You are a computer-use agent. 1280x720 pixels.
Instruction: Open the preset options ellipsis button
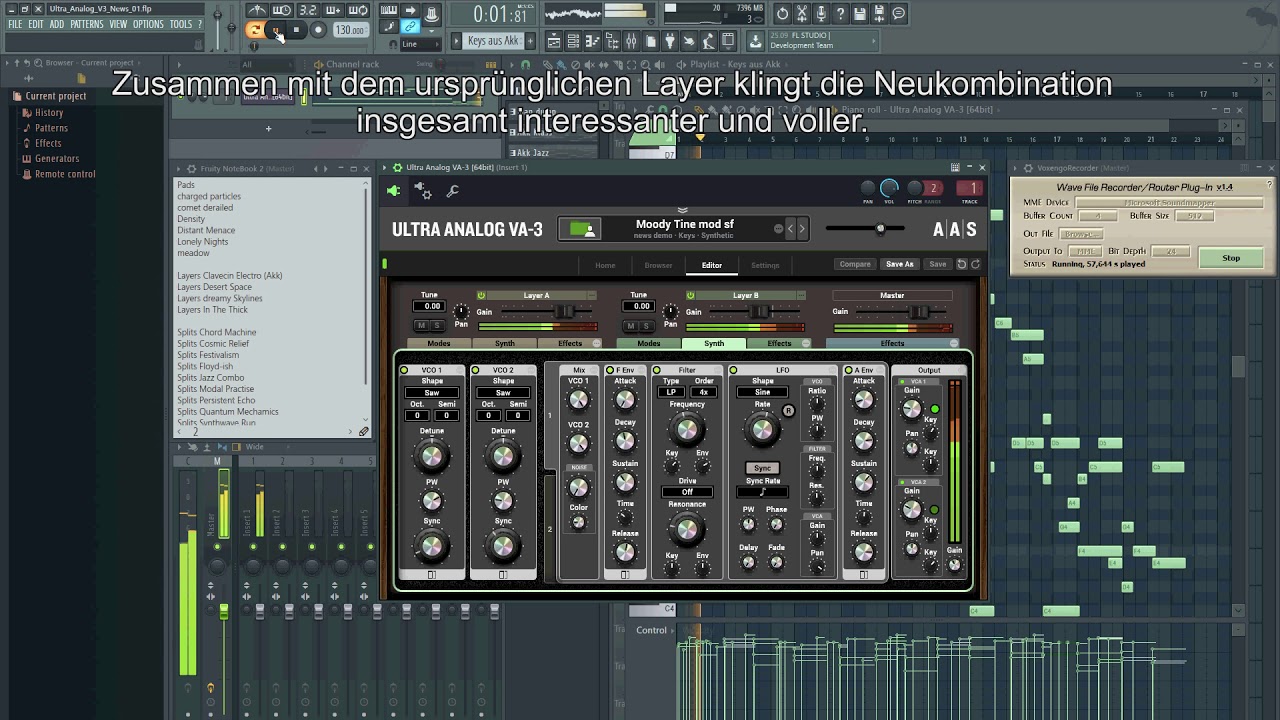(778, 229)
